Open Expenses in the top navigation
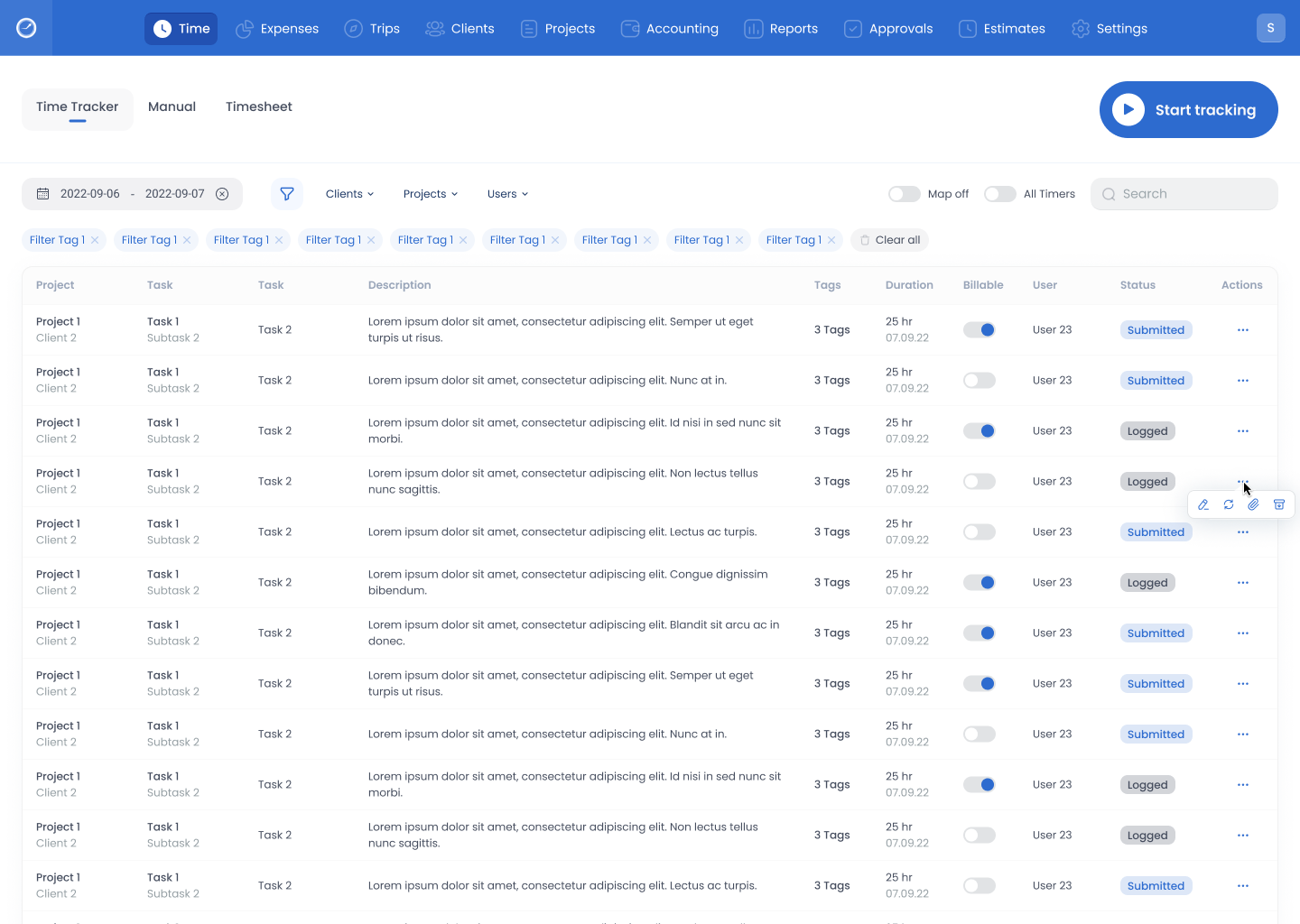 tap(277, 29)
